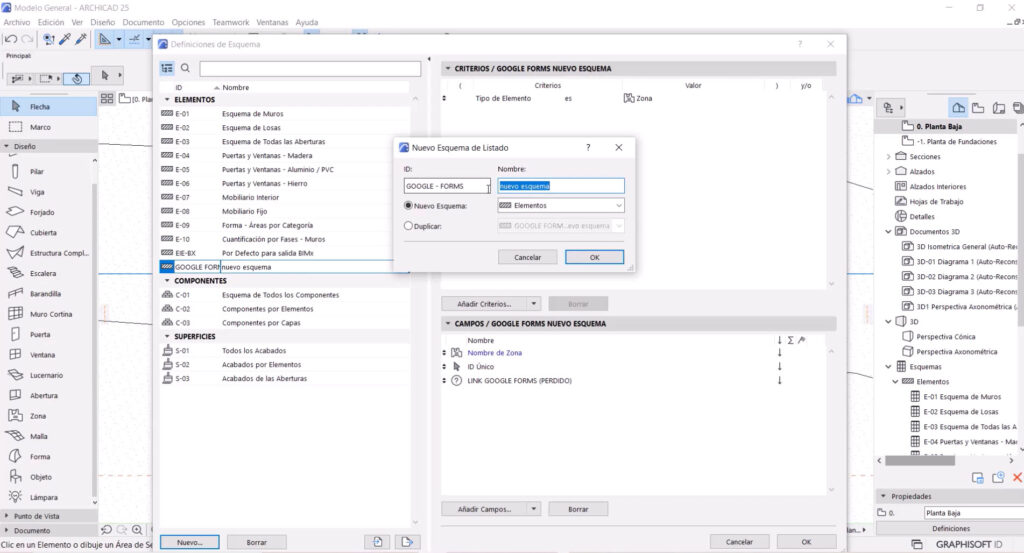Screen dimensions: 1024x553
Task: Open the Elementos scheme type dropdown
Action: click(561, 205)
